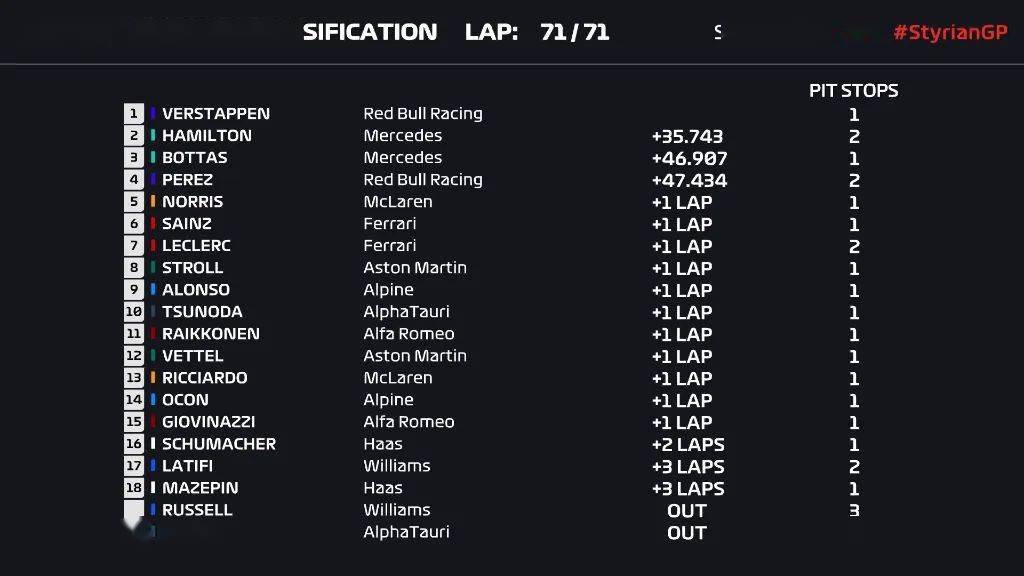Select driver name VERSTAPPEN

coord(216,114)
